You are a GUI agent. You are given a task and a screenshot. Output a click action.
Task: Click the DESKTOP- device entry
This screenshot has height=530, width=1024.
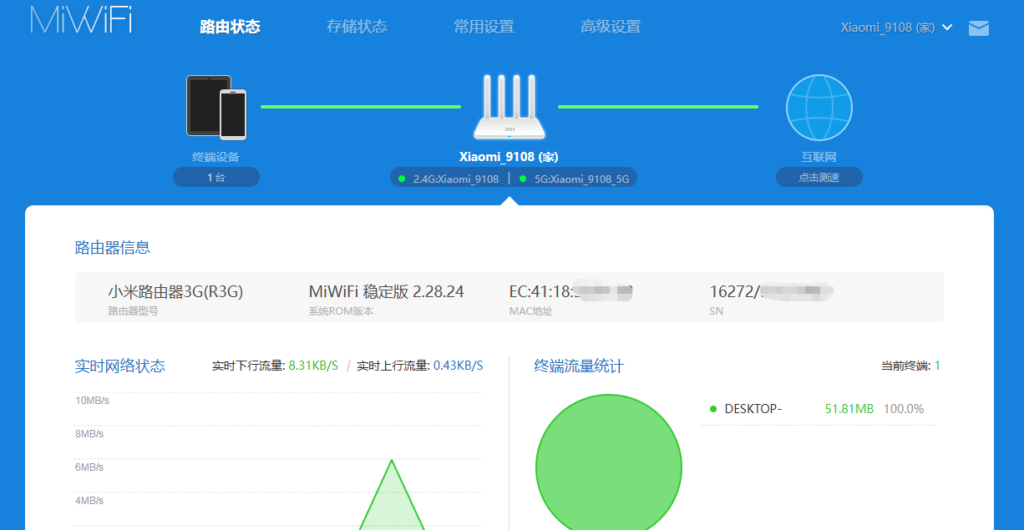[753, 409]
